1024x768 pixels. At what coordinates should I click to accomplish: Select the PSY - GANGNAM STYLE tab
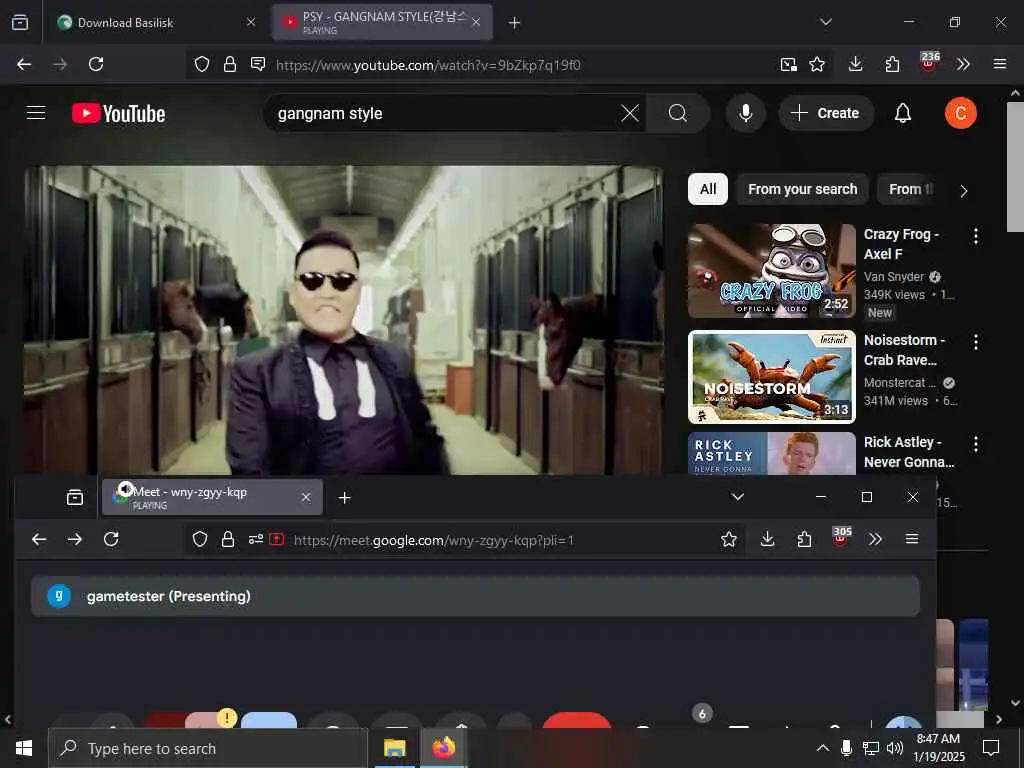[382, 22]
